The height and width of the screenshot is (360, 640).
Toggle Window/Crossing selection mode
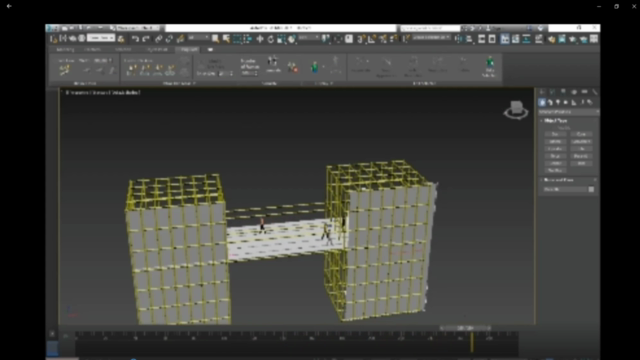click(248, 39)
